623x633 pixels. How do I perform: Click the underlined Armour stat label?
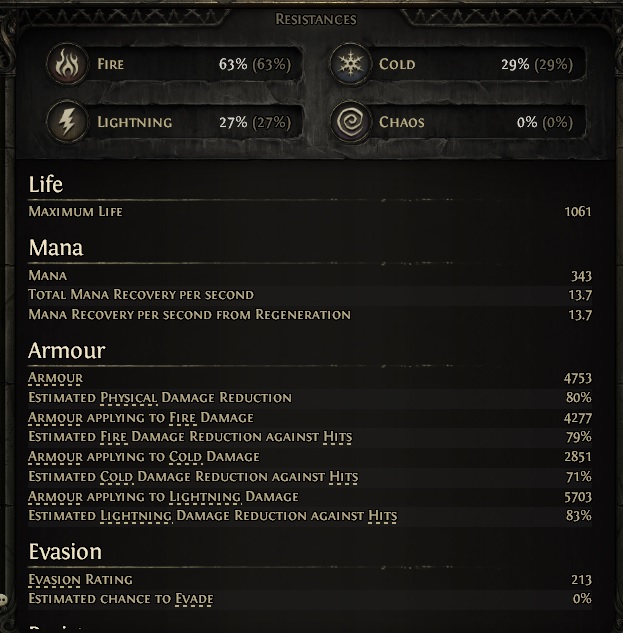click(55, 378)
